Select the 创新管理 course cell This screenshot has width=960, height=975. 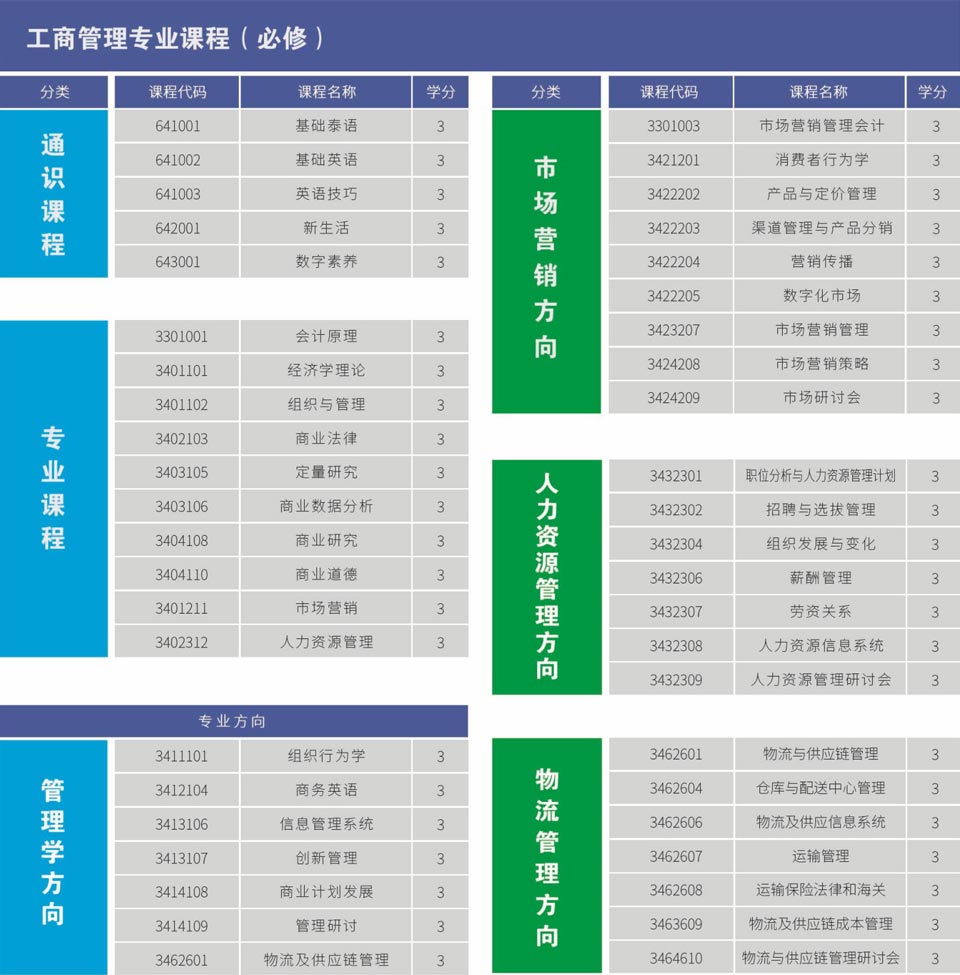tap(326, 858)
